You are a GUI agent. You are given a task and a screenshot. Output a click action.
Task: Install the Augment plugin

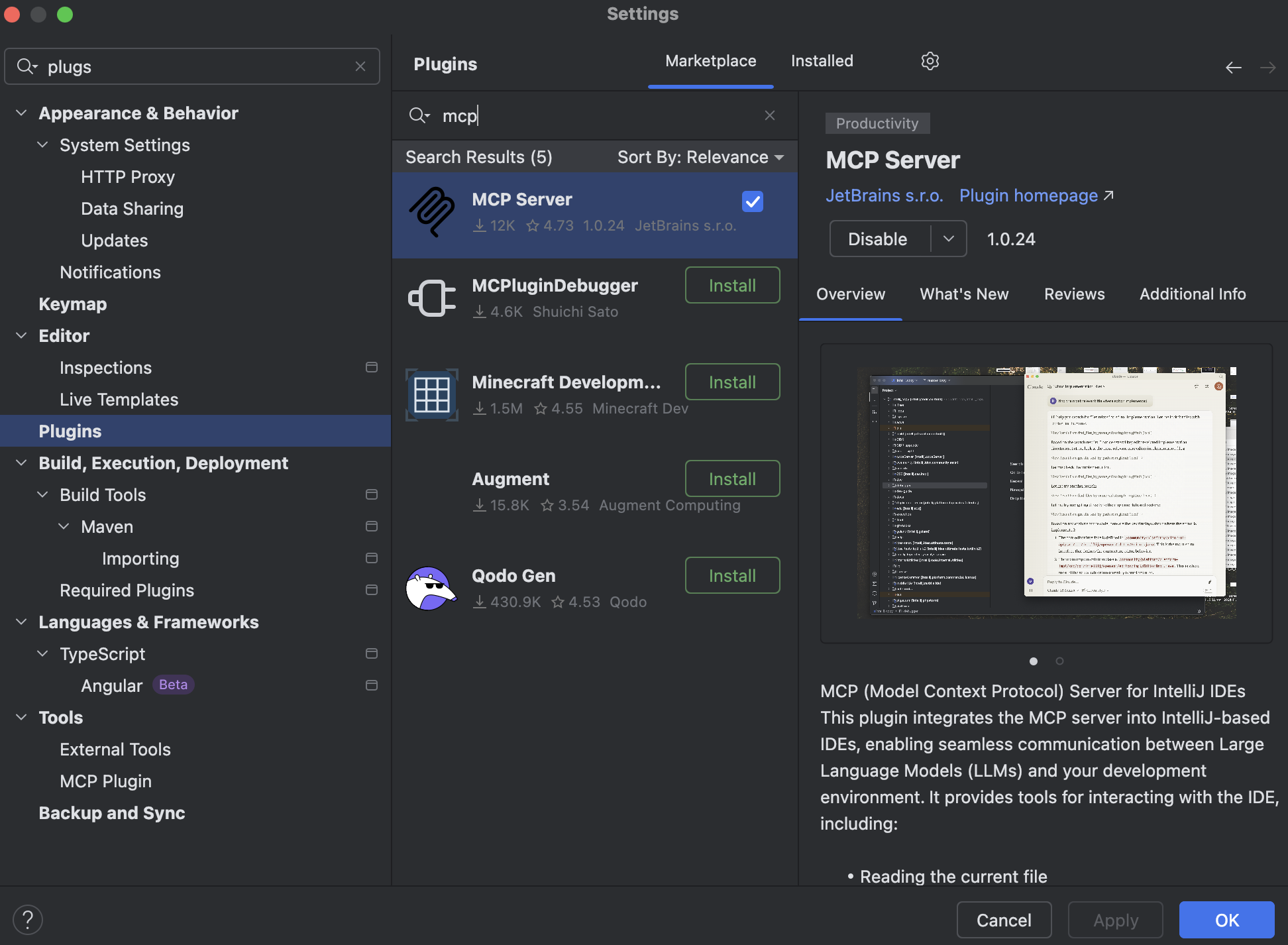[x=732, y=478]
